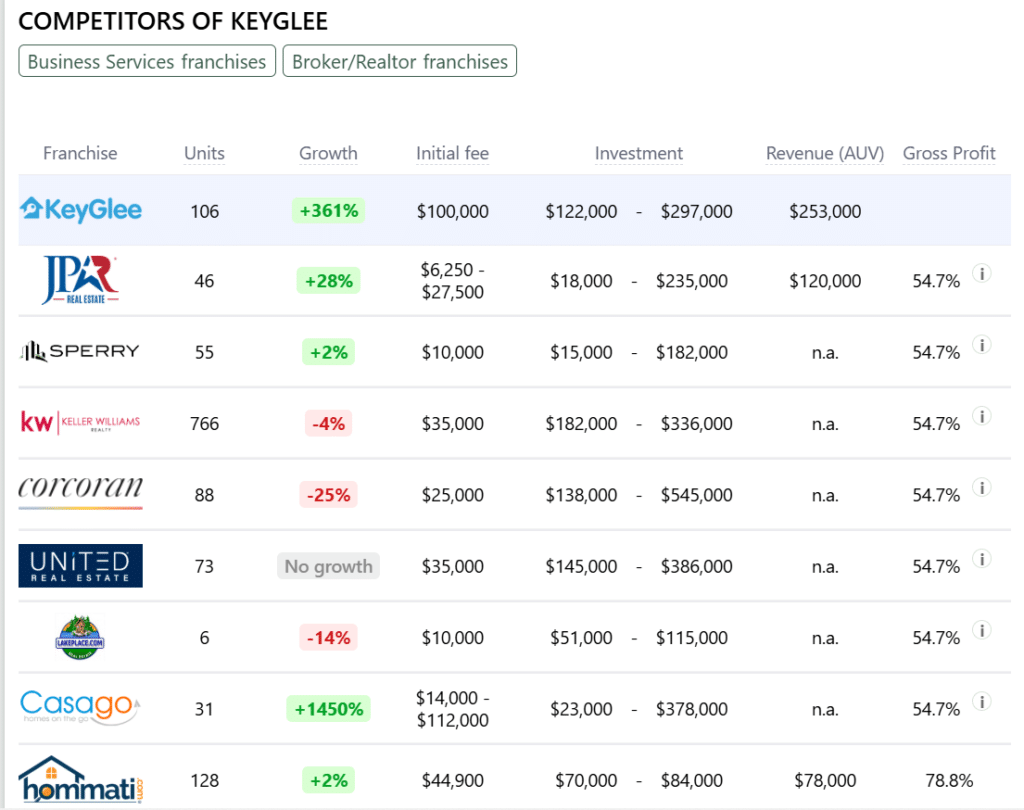Click Lakeplace's $51,000 investment minimum
Image resolution: width=1024 pixels, height=810 pixels.
(x=581, y=637)
